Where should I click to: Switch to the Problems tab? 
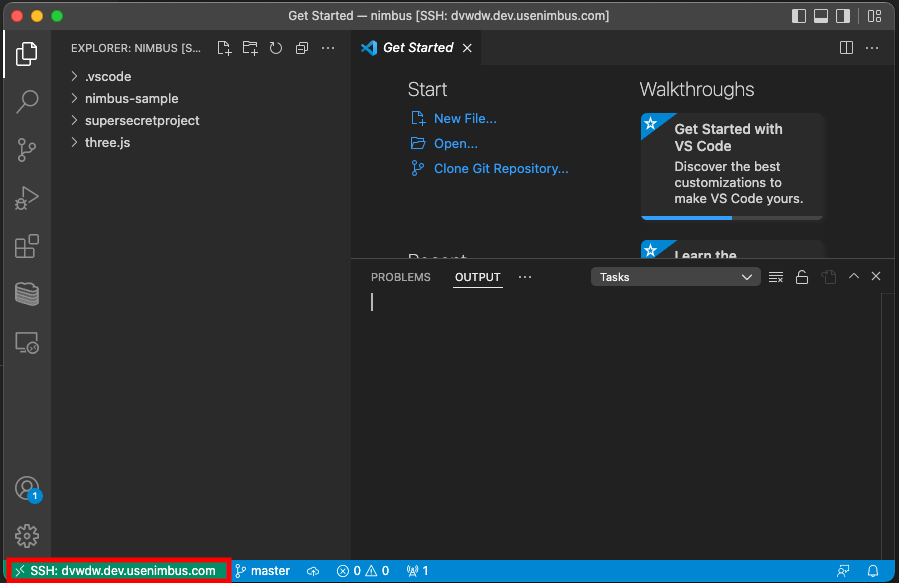(x=401, y=277)
